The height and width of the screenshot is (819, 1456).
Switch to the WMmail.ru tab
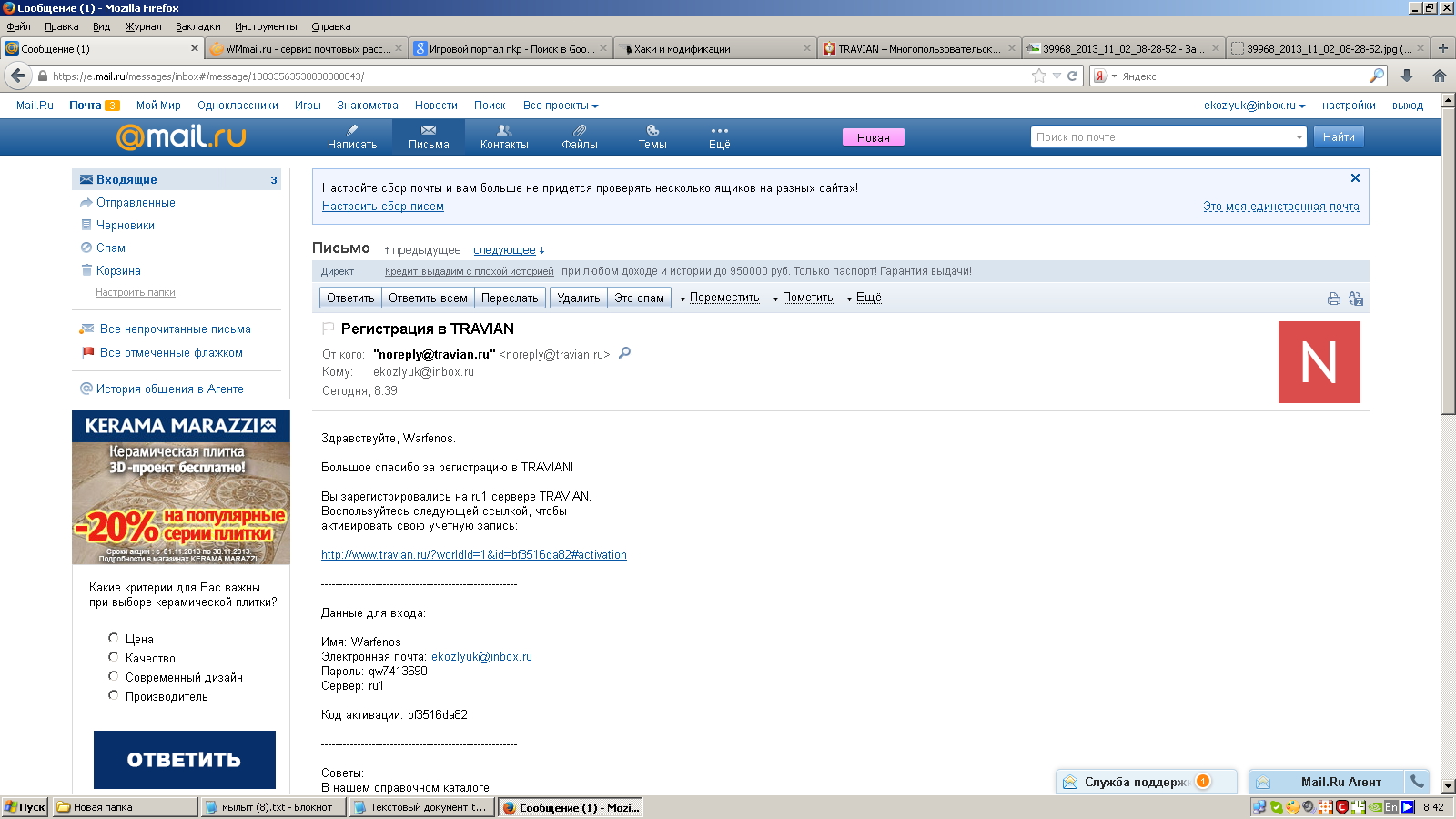[306, 49]
